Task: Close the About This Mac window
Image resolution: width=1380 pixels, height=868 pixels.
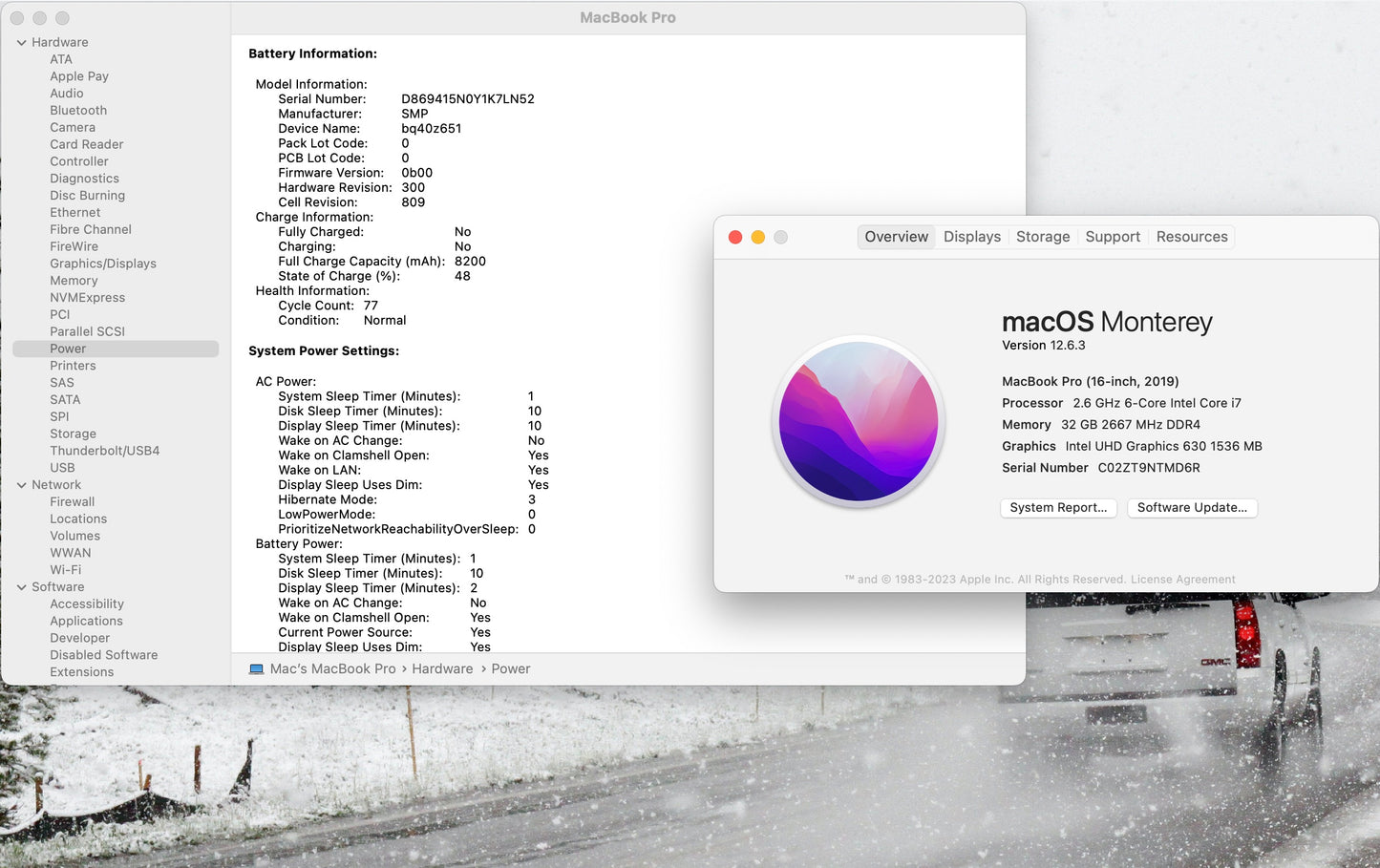Action: [x=735, y=238]
